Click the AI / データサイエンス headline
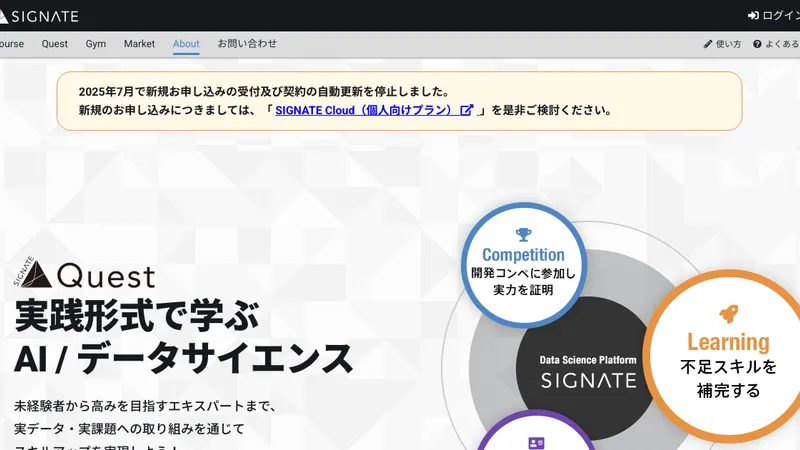The image size is (800, 450). click(x=183, y=358)
